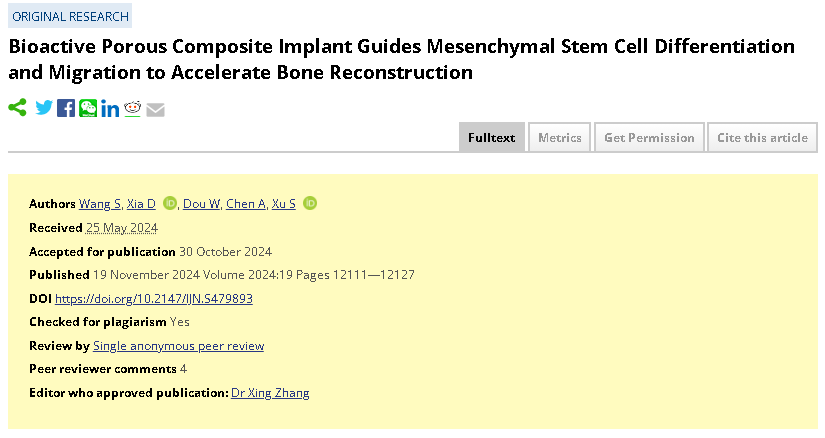Select the Get Permission tab
The image size is (825, 438).
[649, 137]
